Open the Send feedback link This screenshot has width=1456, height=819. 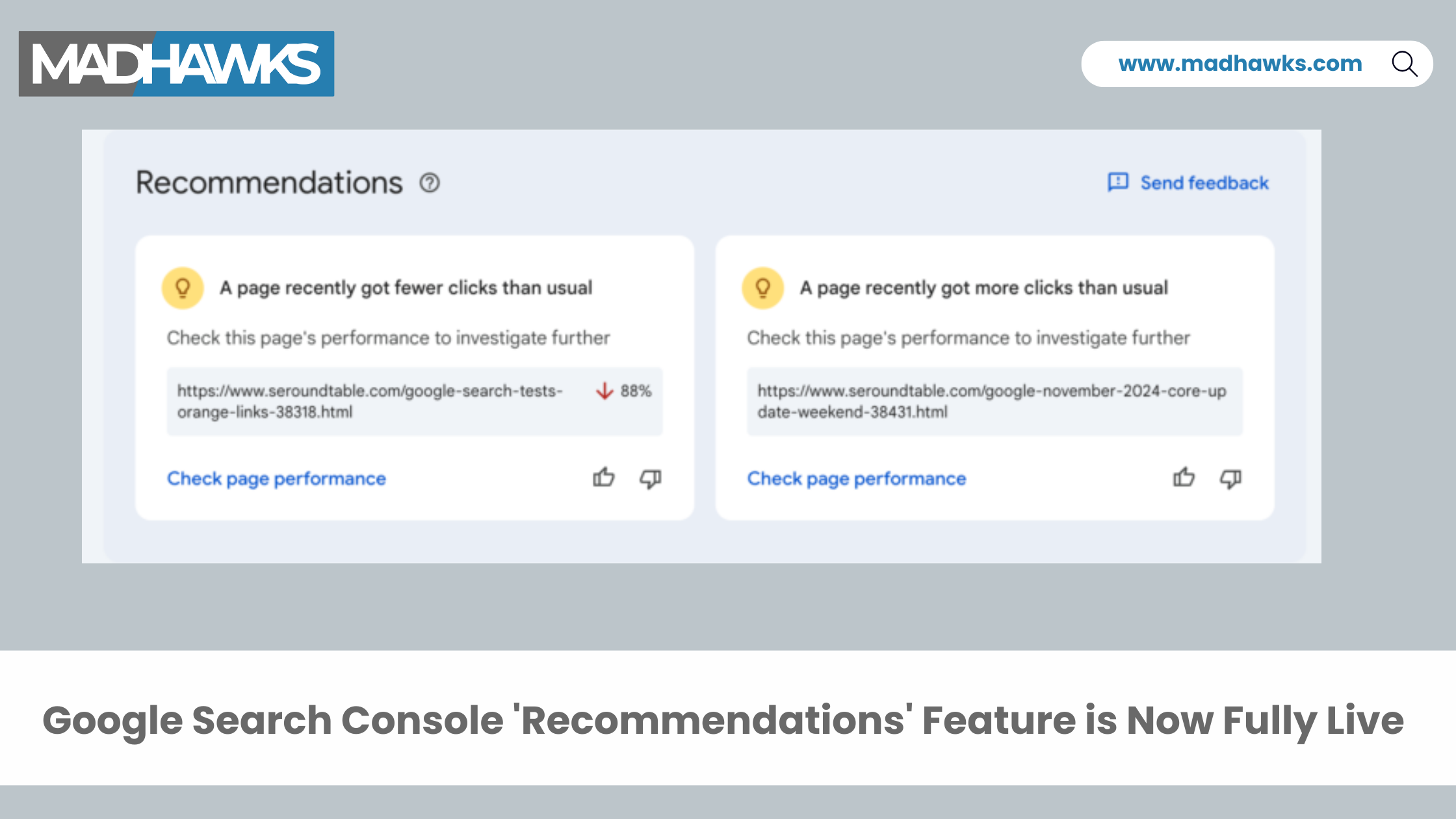pos(1204,183)
